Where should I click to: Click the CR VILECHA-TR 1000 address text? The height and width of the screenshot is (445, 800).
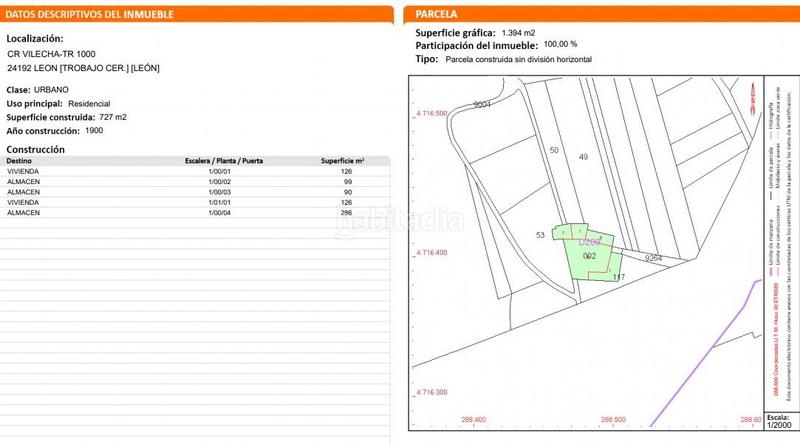pos(51,53)
